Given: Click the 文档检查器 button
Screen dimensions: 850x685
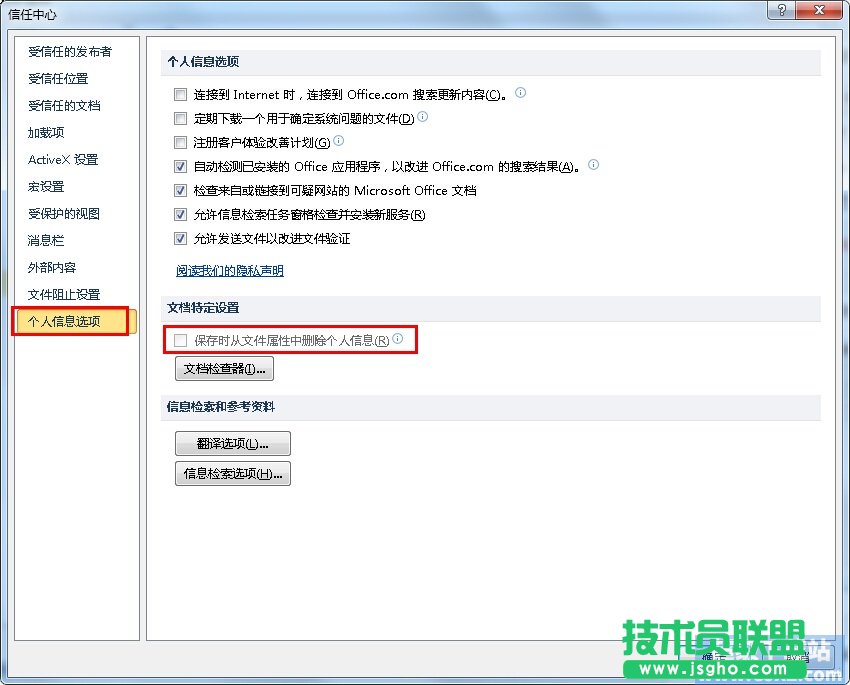Looking at the screenshot, I should point(224,369).
